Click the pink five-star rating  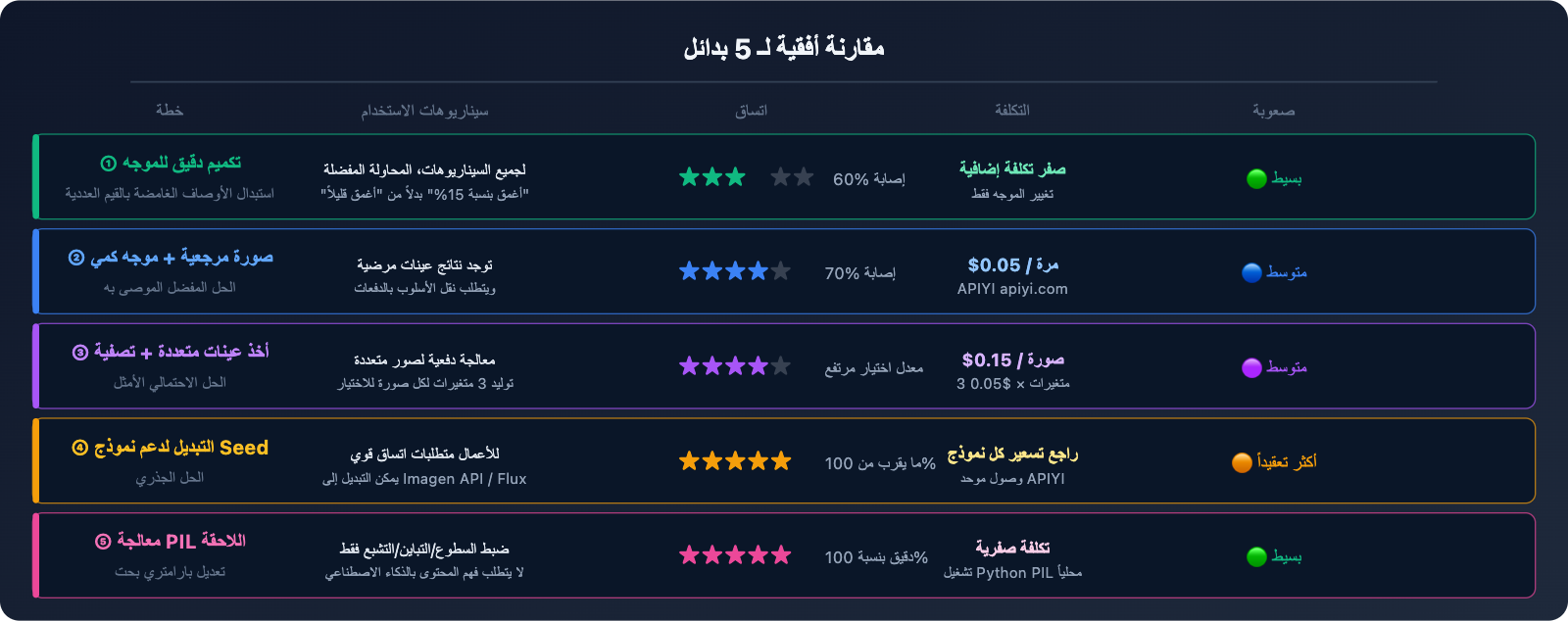click(x=735, y=555)
